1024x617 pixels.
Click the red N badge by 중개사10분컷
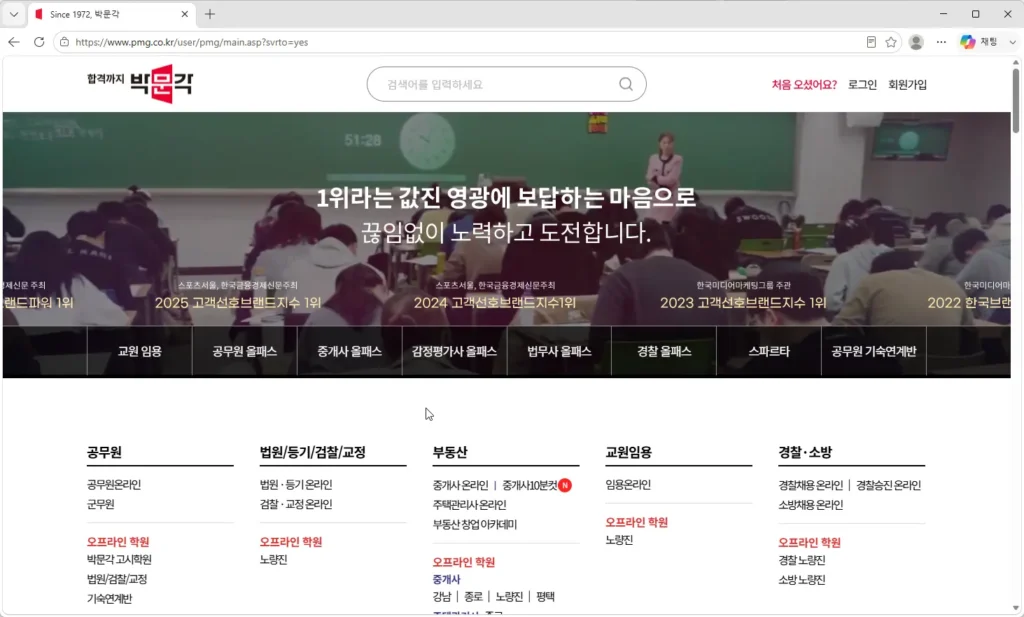tap(565, 486)
